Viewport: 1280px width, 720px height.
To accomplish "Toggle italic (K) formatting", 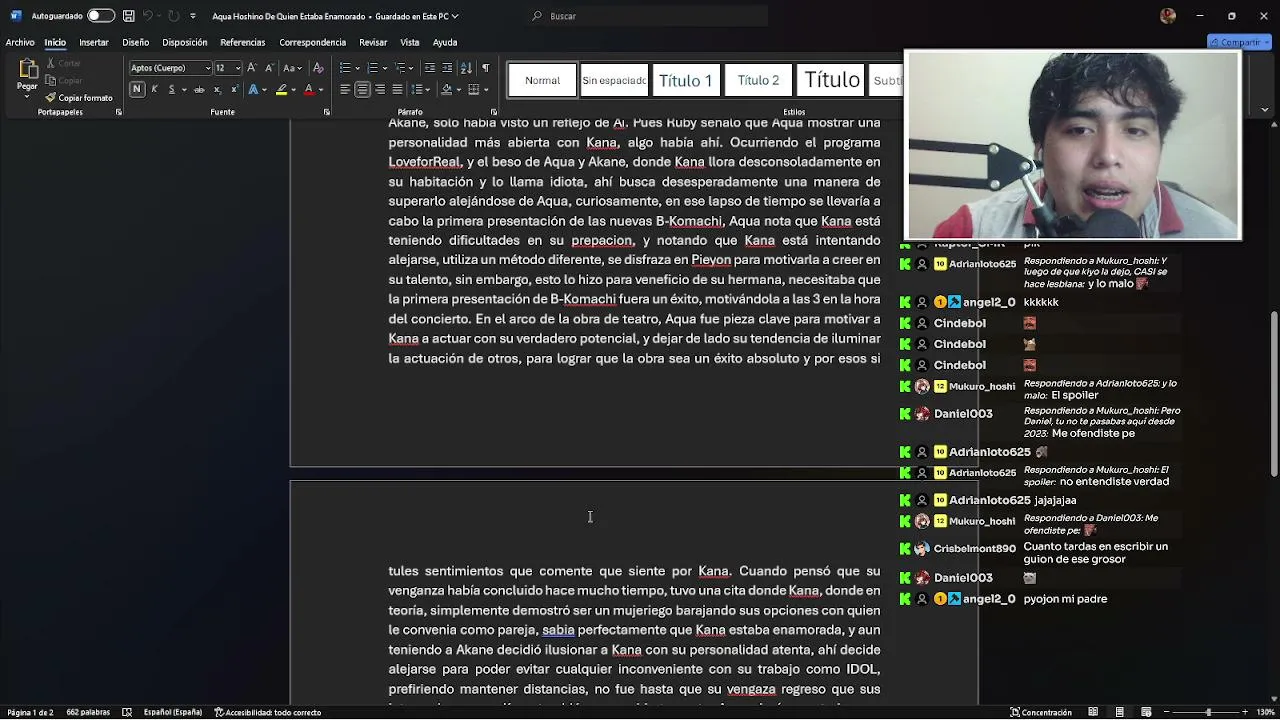I will pos(154,90).
